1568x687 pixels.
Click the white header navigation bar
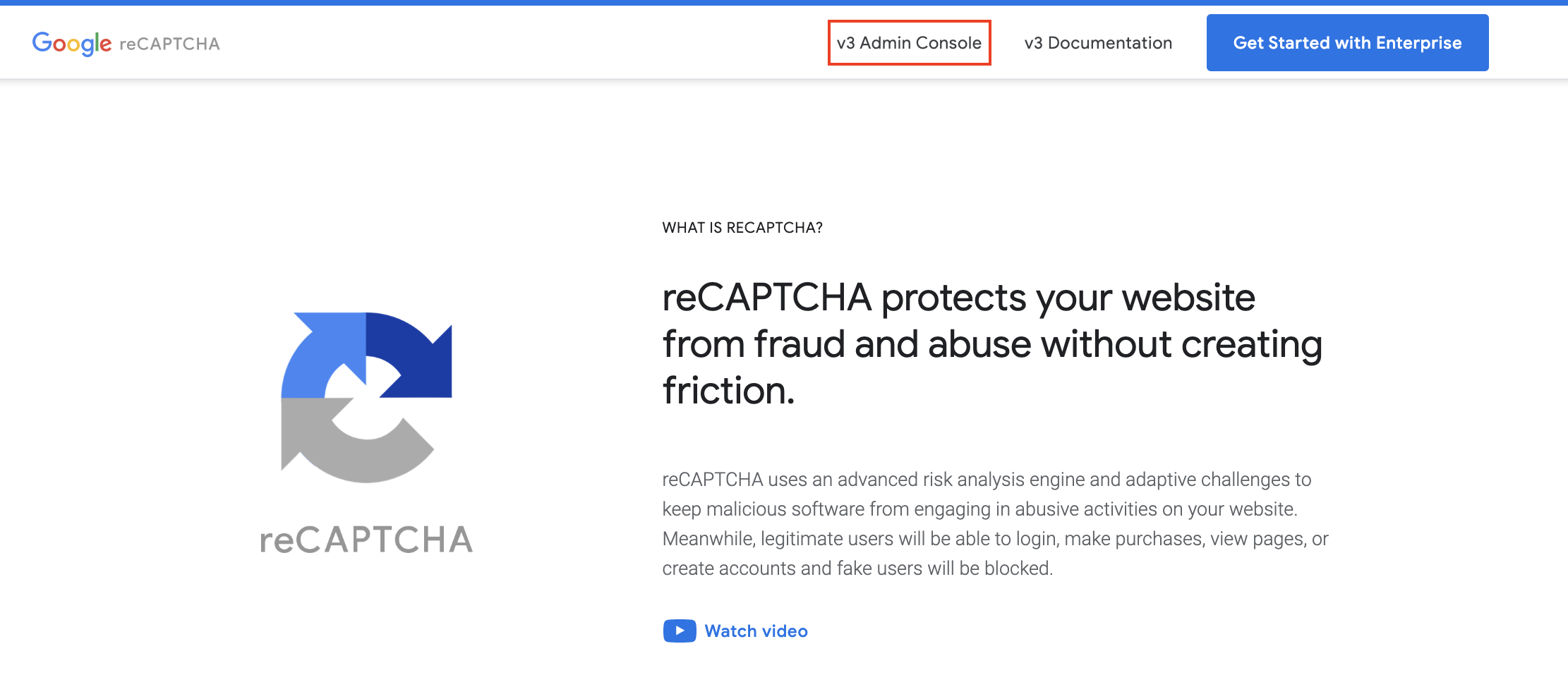pos(494,42)
